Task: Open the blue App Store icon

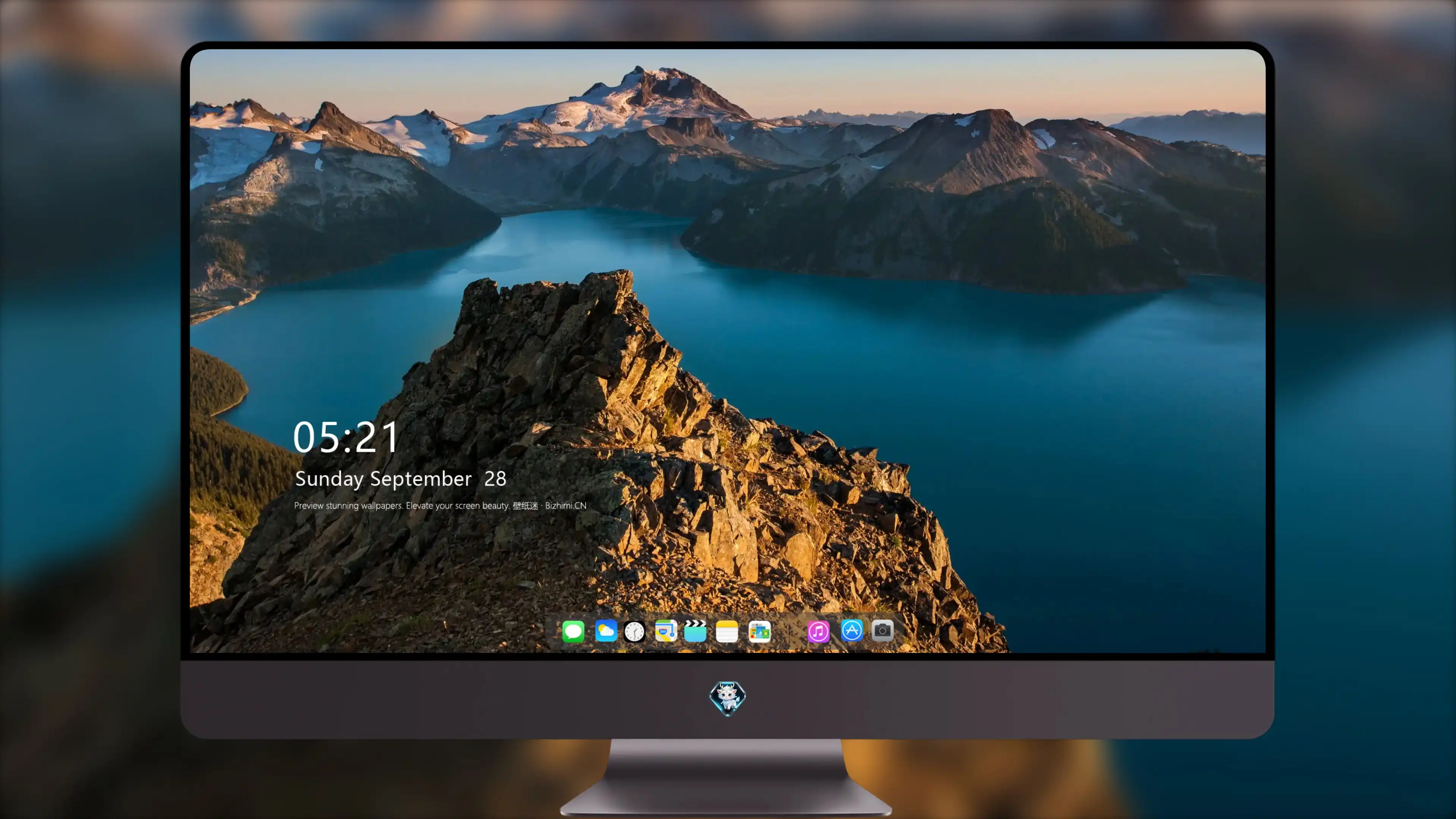Action: (852, 630)
